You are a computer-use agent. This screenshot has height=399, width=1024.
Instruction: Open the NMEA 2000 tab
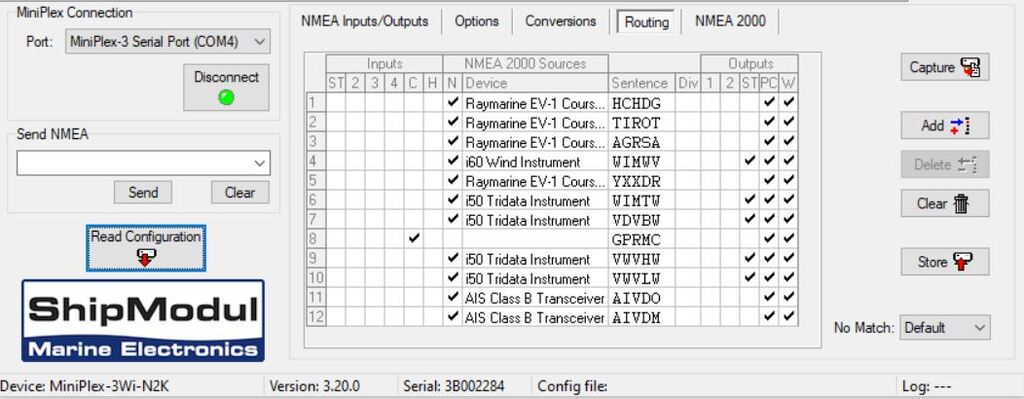coord(730,22)
